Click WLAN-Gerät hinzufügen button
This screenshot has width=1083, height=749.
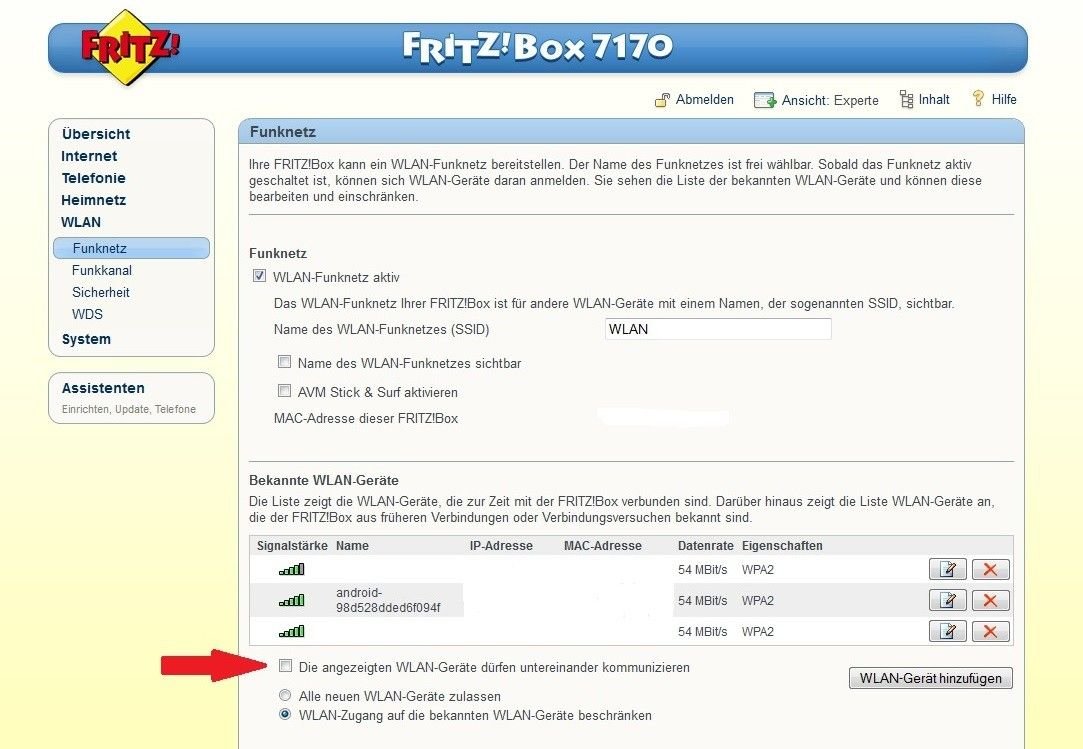click(930, 678)
